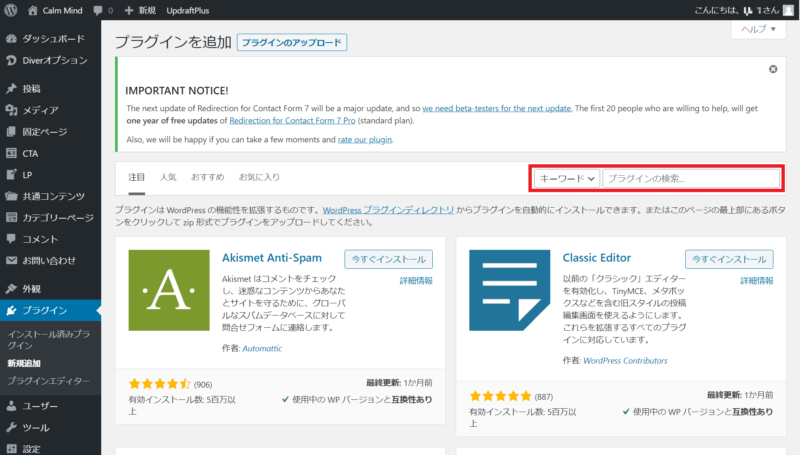
Task: Click the Akismet green A thumbnail
Action: [169, 290]
